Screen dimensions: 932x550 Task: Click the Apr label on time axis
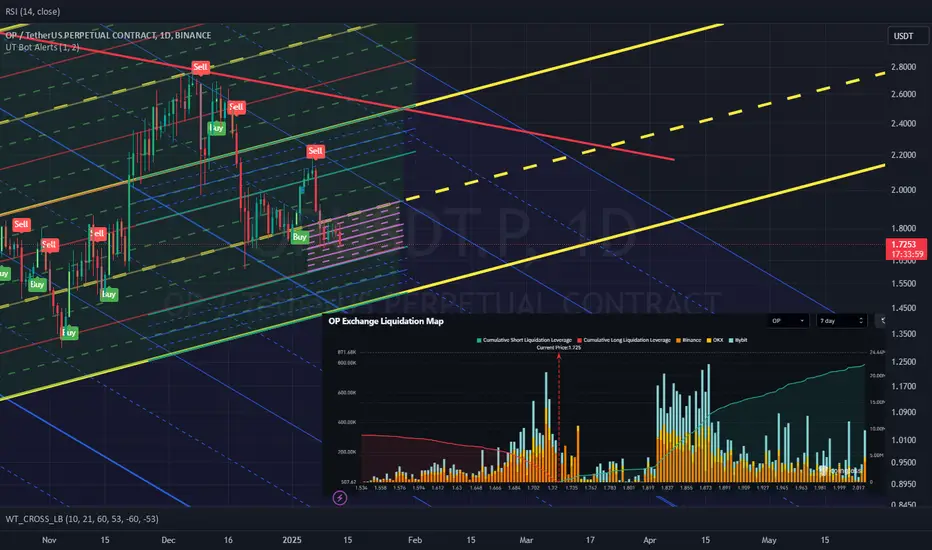(649, 540)
